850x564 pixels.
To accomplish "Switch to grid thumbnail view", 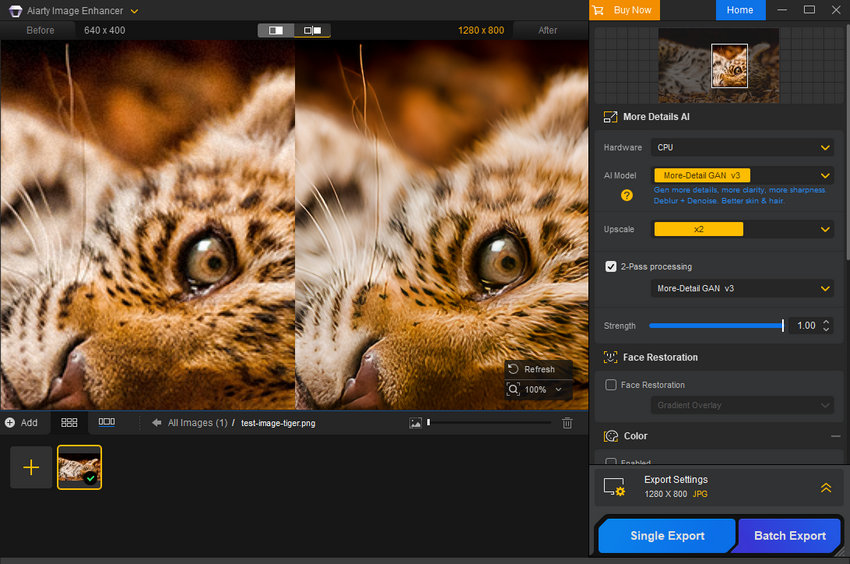I will pos(69,422).
